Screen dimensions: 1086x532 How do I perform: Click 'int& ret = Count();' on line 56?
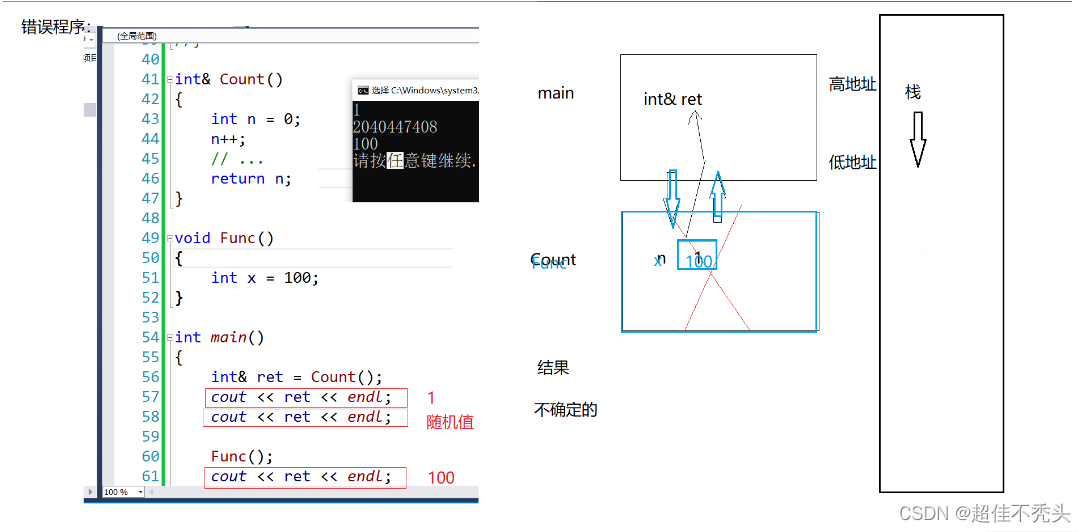coord(296,377)
